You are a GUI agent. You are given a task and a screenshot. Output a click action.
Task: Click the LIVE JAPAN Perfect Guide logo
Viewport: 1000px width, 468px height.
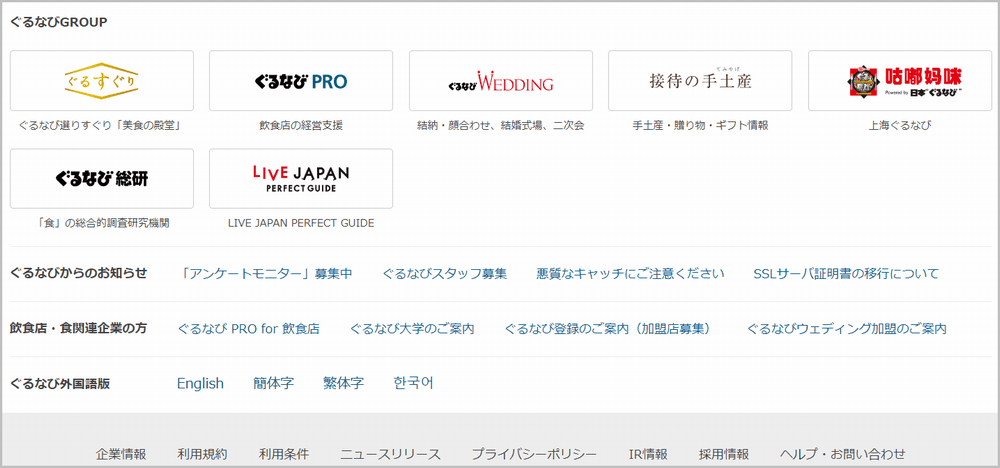tap(300, 178)
